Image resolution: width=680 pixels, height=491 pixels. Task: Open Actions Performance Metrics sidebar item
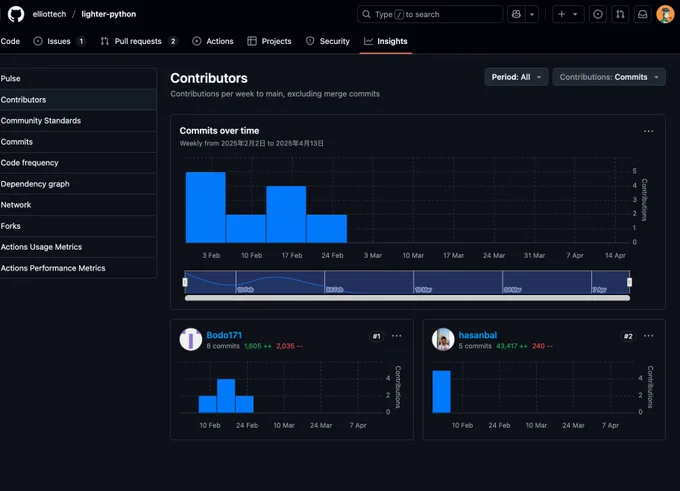[78, 268]
